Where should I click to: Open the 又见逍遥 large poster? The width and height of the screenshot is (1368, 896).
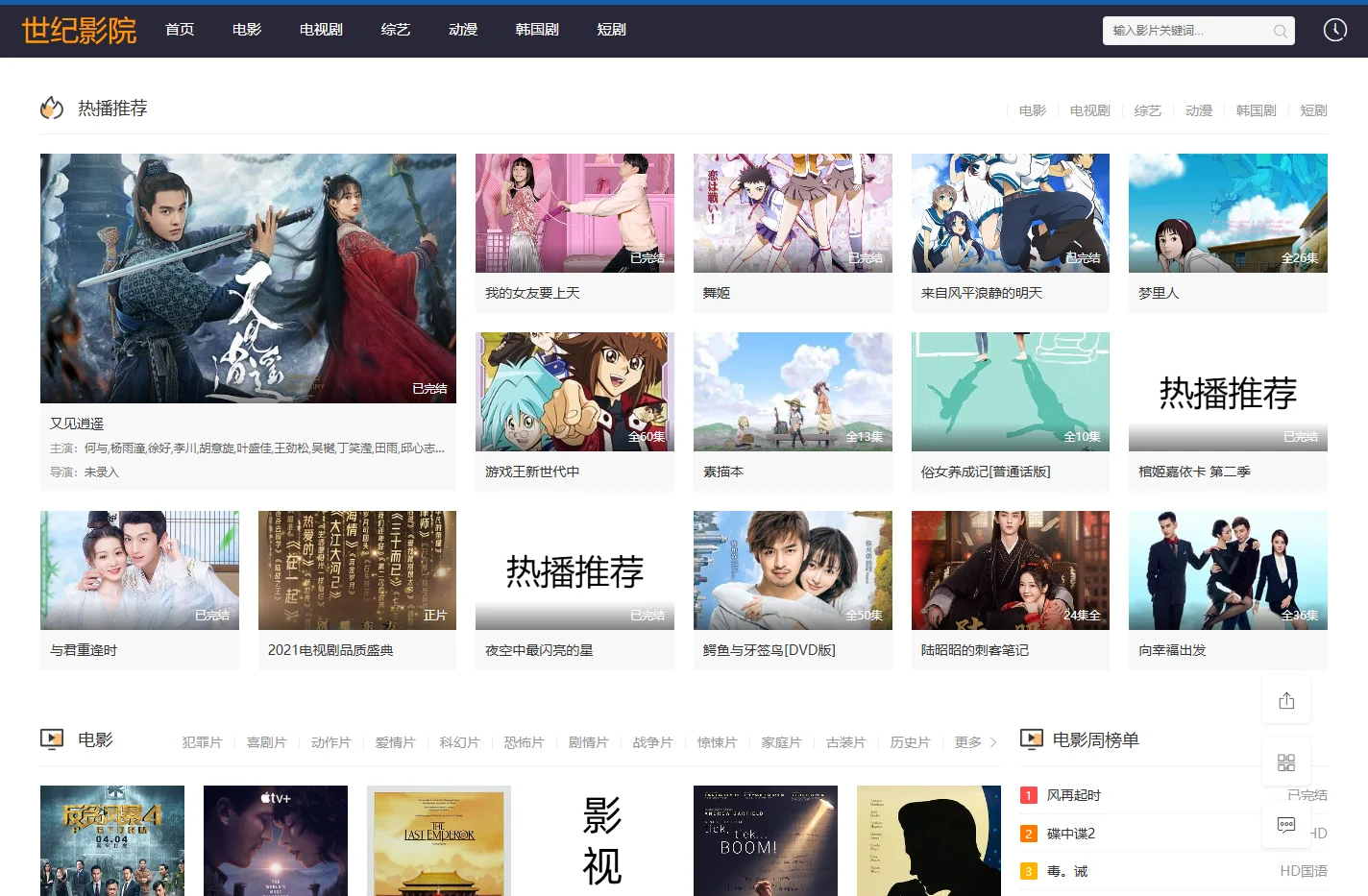248,278
